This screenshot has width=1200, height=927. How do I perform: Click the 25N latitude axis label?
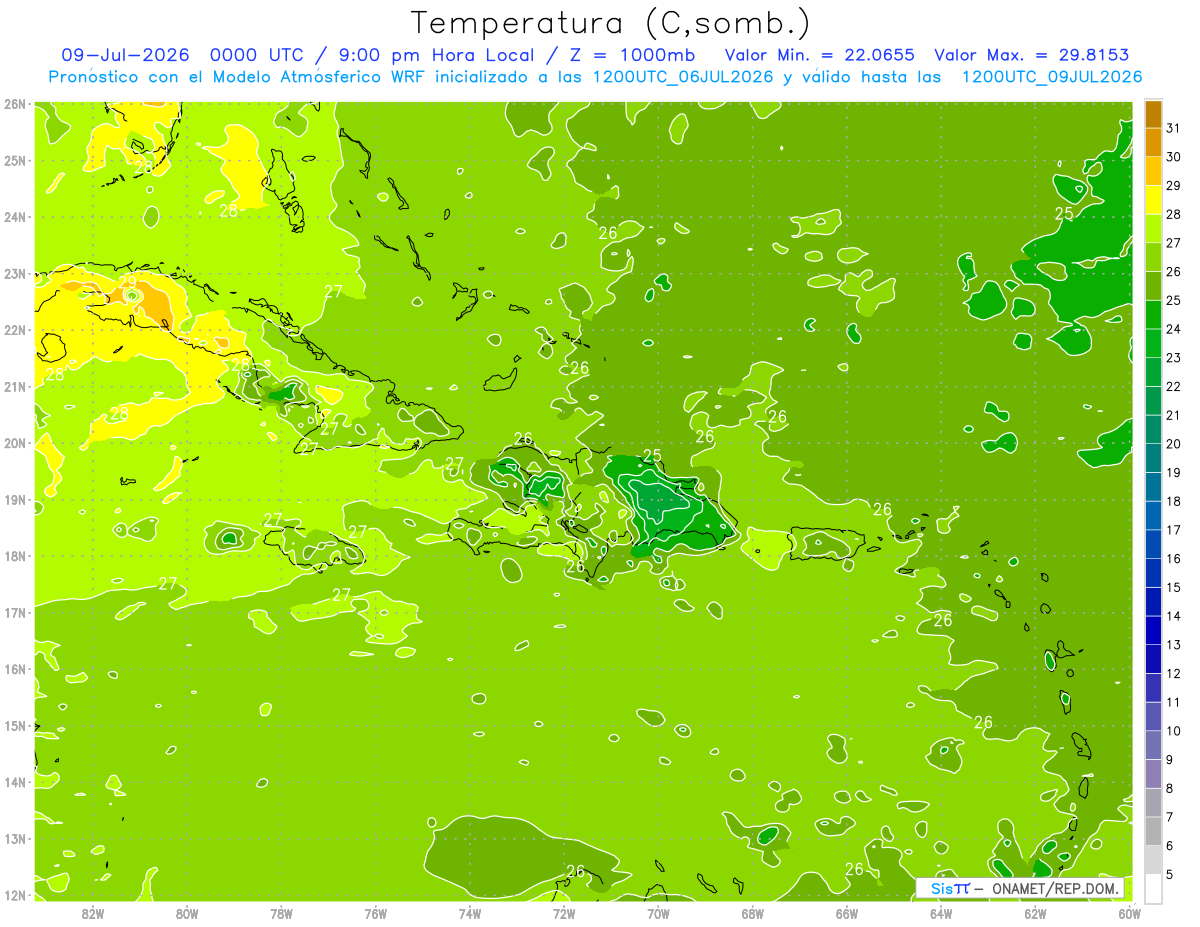[x=14, y=161]
